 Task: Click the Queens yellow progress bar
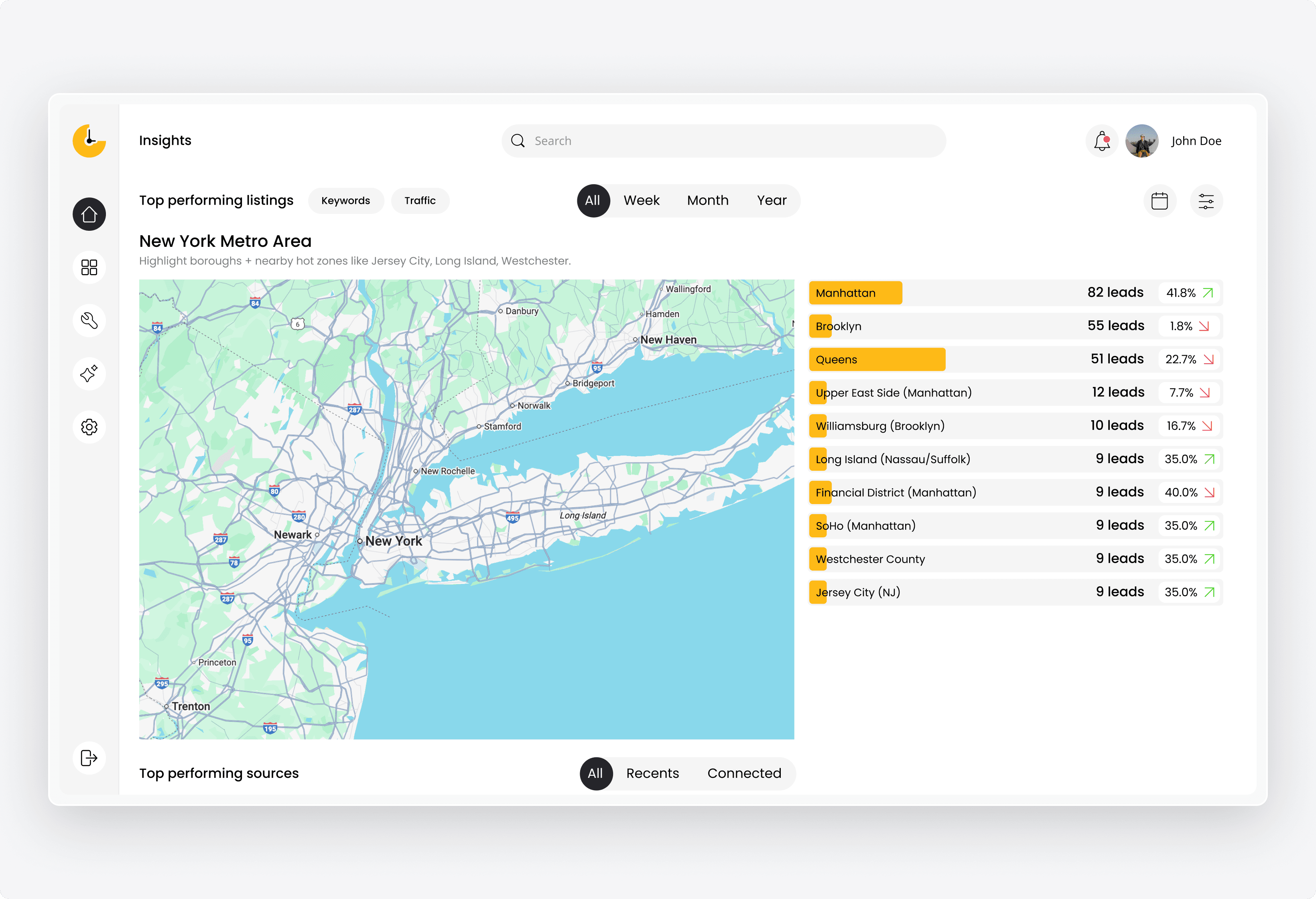pyautogui.click(x=877, y=359)
